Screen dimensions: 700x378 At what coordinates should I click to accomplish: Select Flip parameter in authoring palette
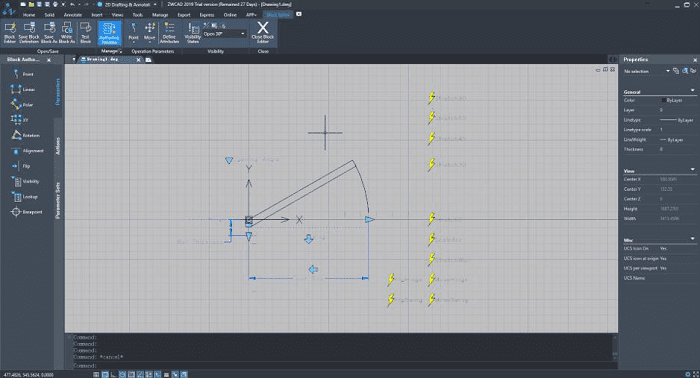[x=22, y=166]
